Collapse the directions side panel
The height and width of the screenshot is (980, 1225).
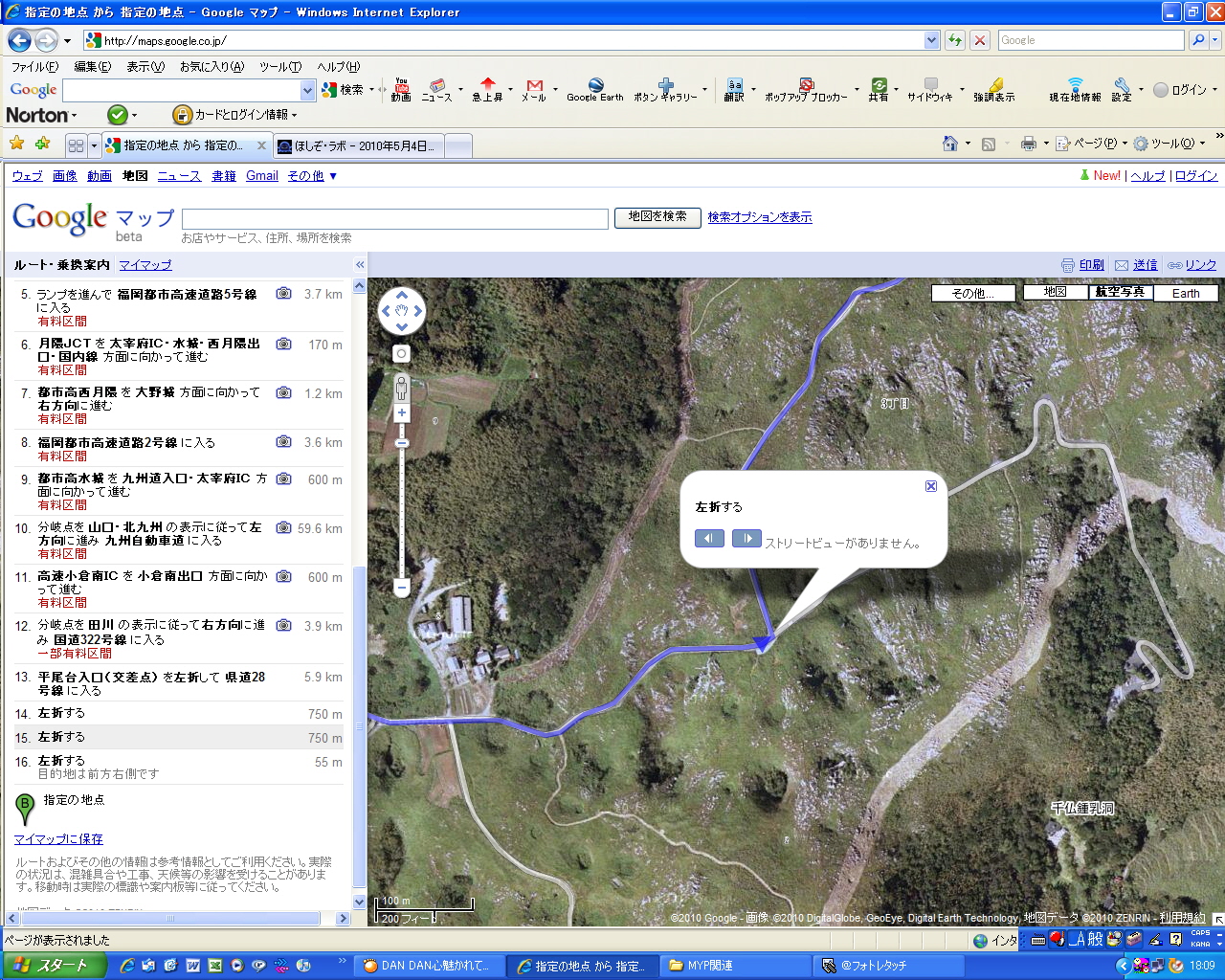click(x=360, y=265)
